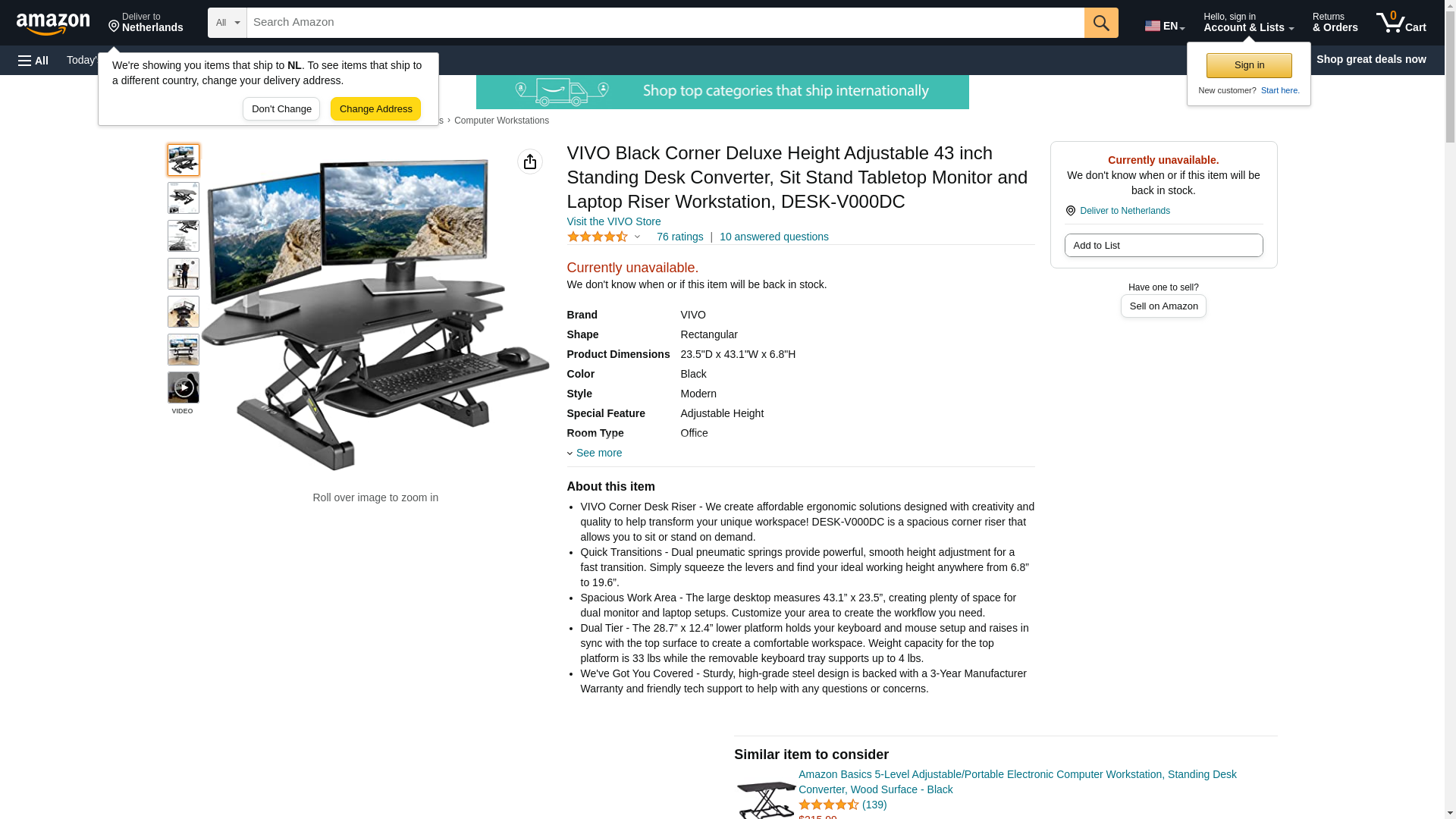Click the Don't Change button
The width and height of the screenshot is (1456, 819).
pyautogui.click(x=281, y=108)
